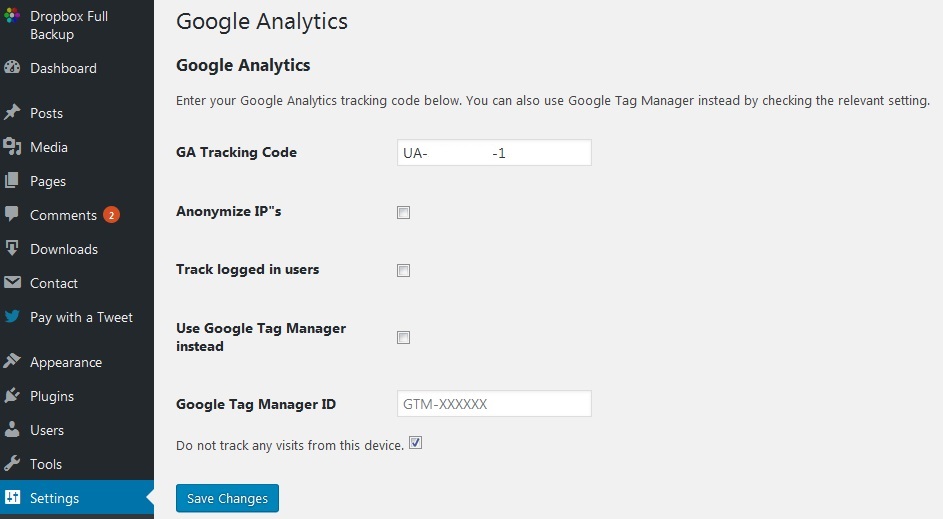Click the GA Tracking Code input field
Image resolution: width=943 pixels, height=519 pixels.
point(494,153)
